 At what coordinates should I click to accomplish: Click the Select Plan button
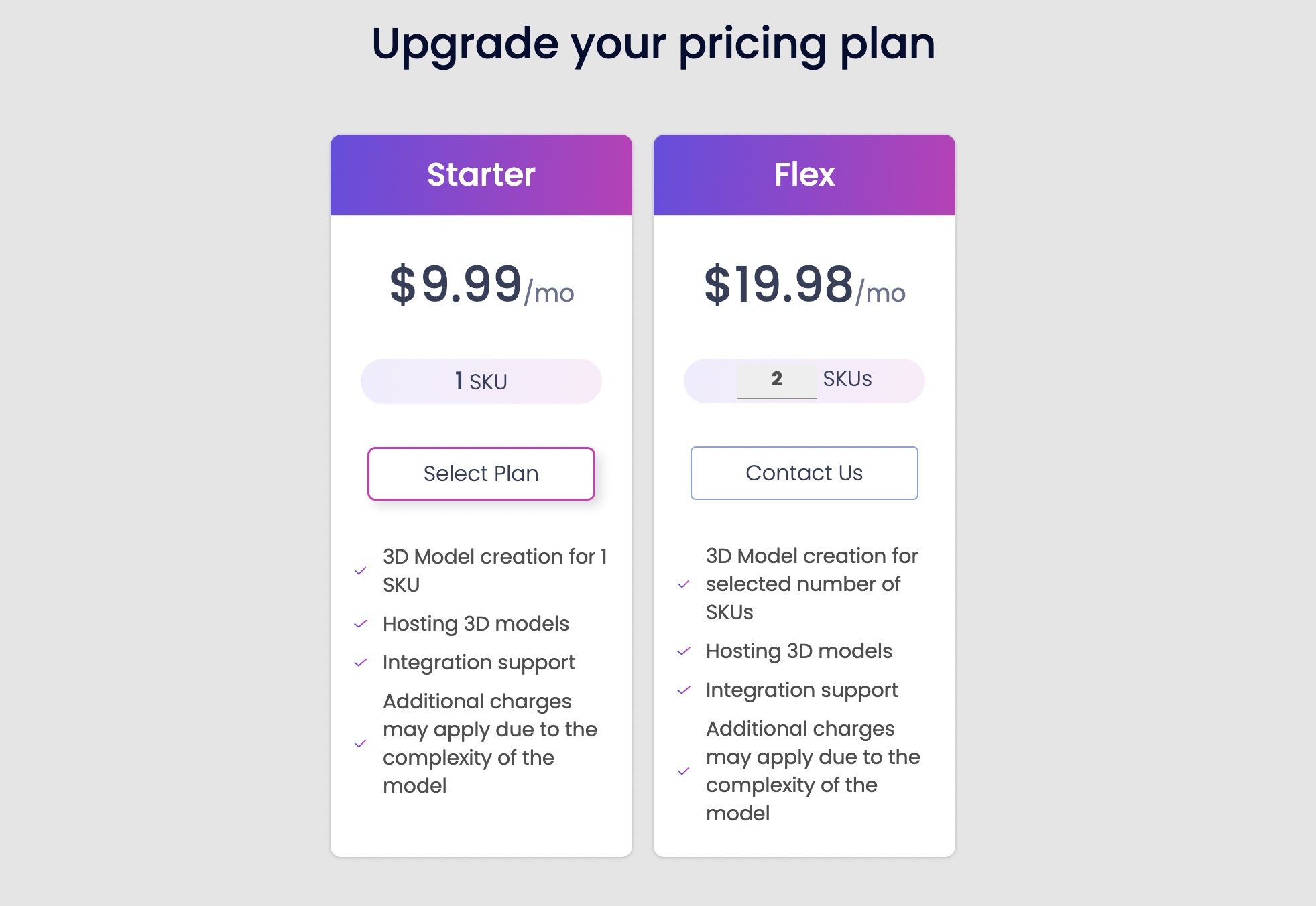tap(481, 474)
